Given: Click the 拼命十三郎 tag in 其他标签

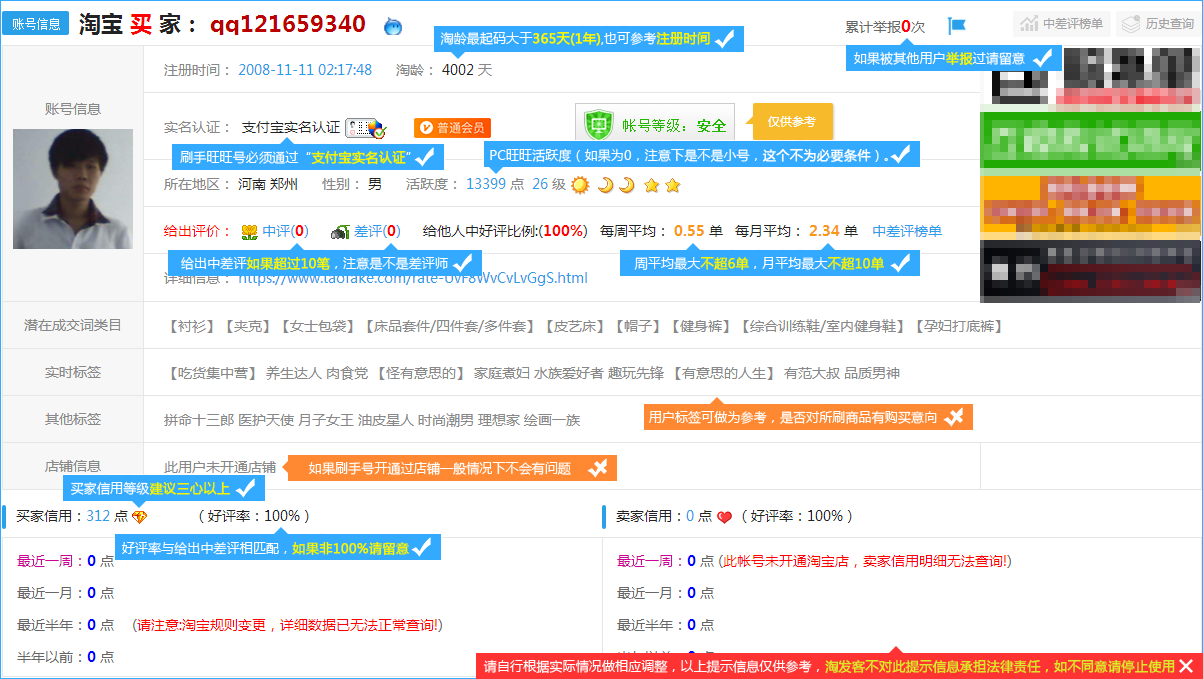Looking at the screenshot, I should [199, 420].
